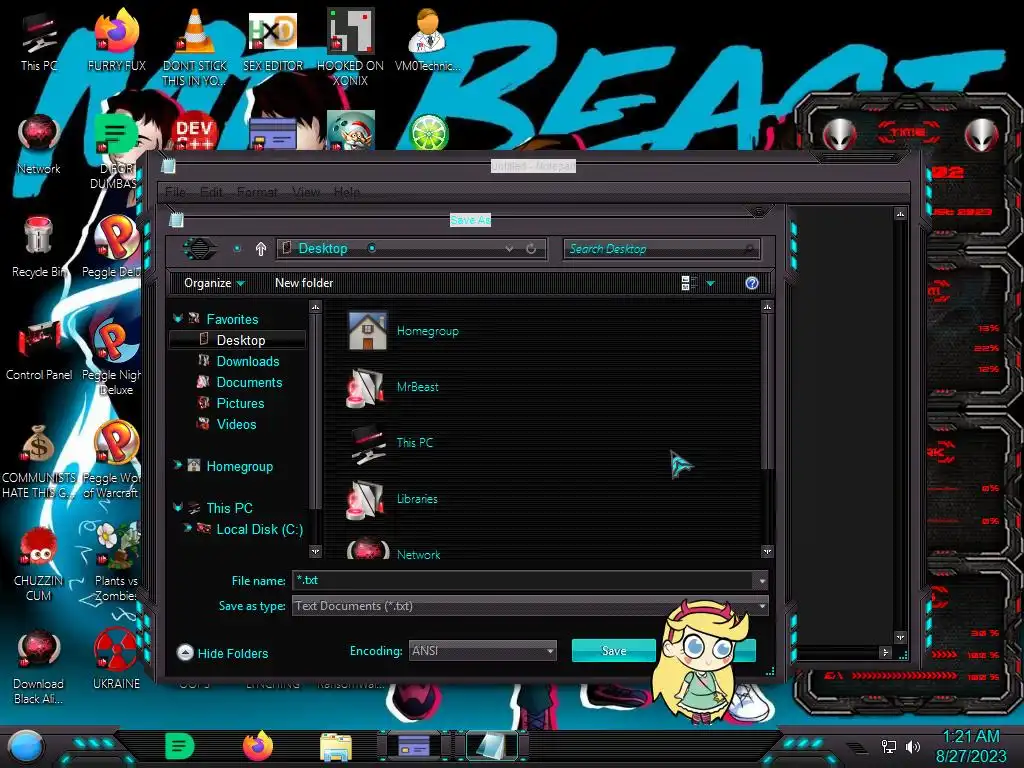Open Recycle Bin desktop icon

pyautogui.click(x=39, y=247)
